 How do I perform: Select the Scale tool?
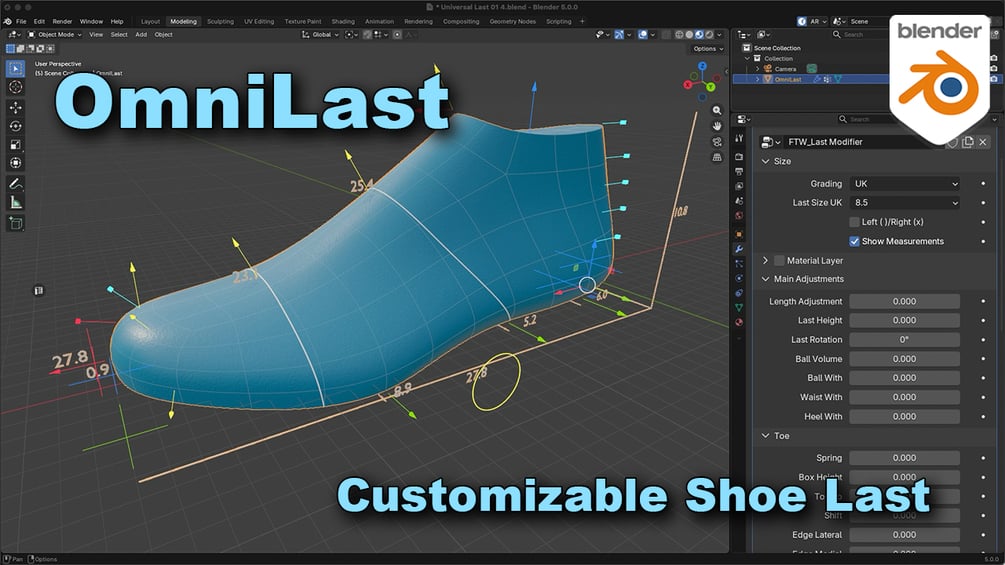click(x=16, y=145)
